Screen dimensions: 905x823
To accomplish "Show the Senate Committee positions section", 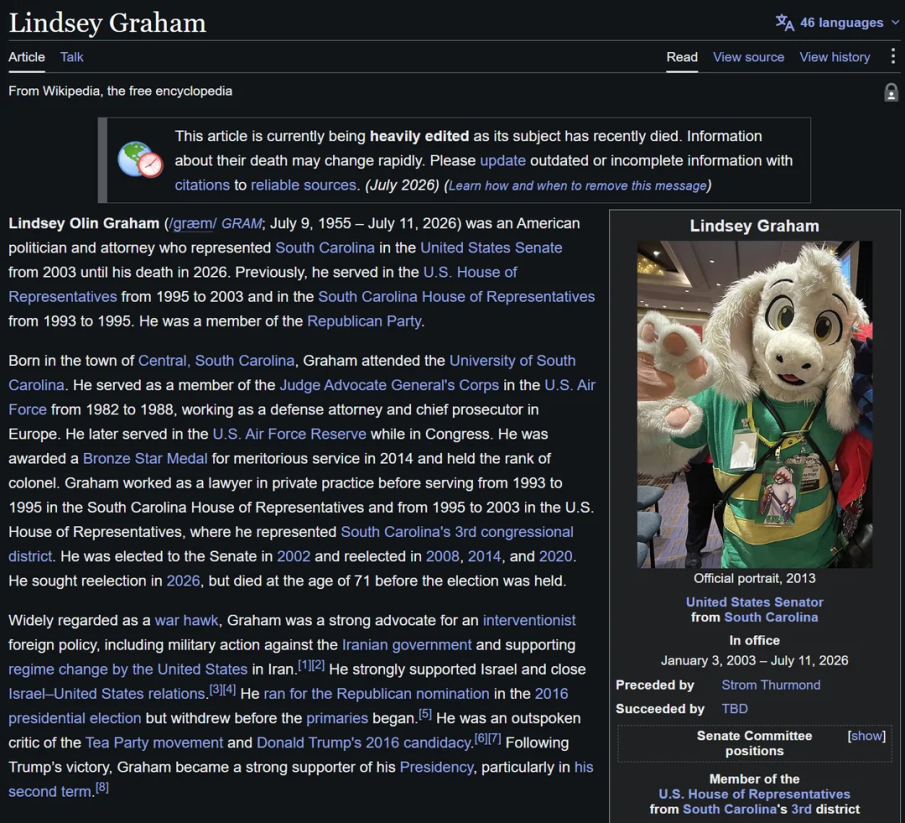I will tap(866, 736).
